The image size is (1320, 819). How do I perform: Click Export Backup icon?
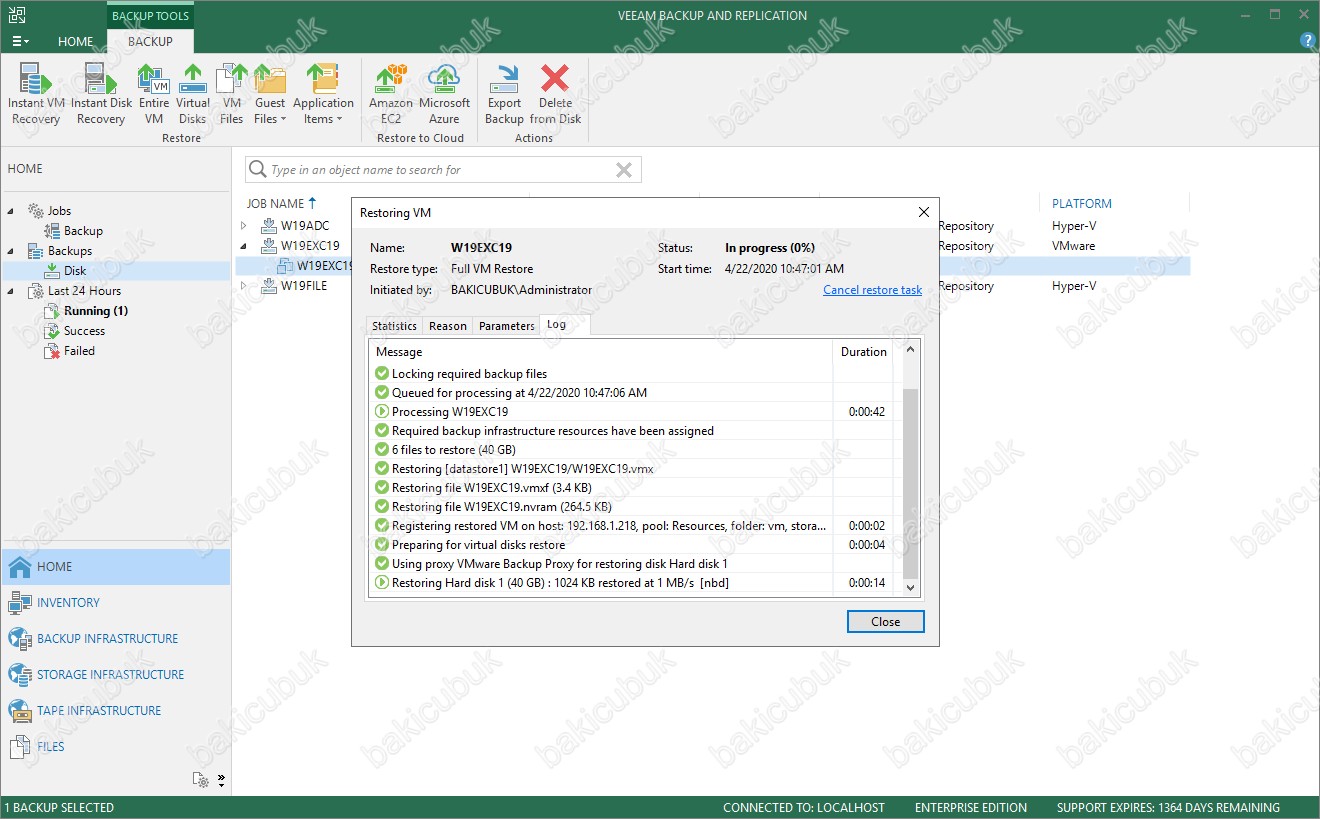pos(504,94)
